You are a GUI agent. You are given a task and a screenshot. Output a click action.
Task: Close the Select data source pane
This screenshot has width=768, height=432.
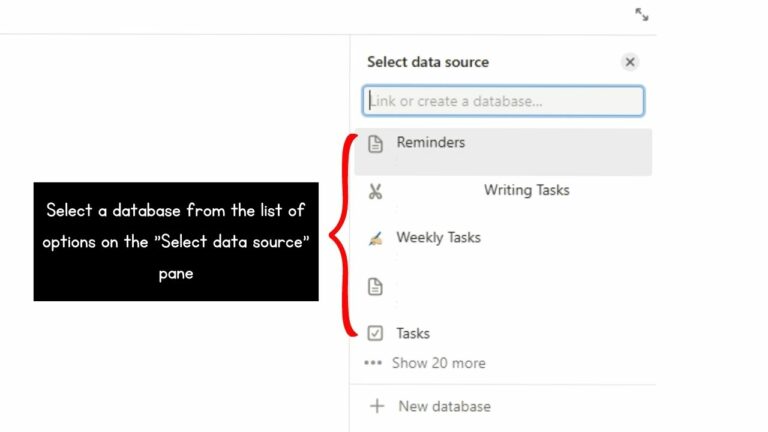coord(630,62)
